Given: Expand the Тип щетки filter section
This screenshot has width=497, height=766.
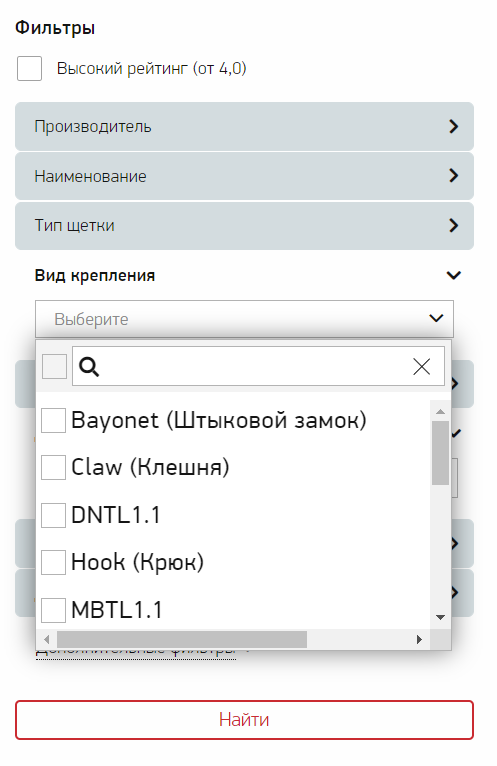Looking at the screenshot, I should (x=244, y=226).
